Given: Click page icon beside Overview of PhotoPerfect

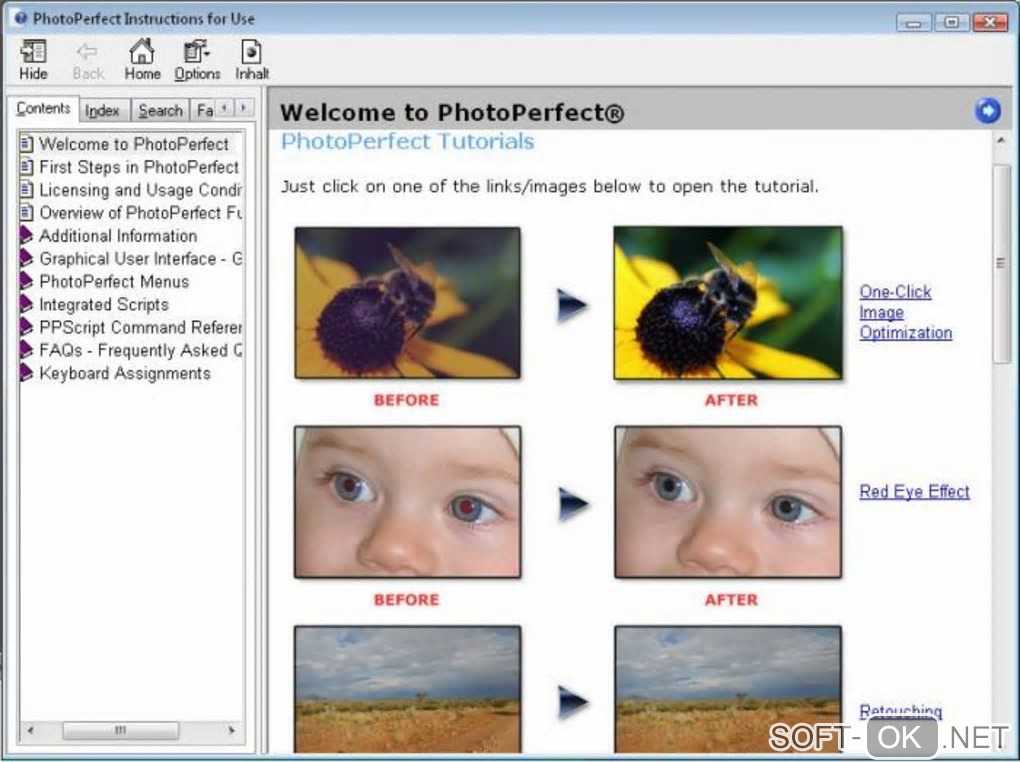Looking at the screenshot, I should click(27, 212).
